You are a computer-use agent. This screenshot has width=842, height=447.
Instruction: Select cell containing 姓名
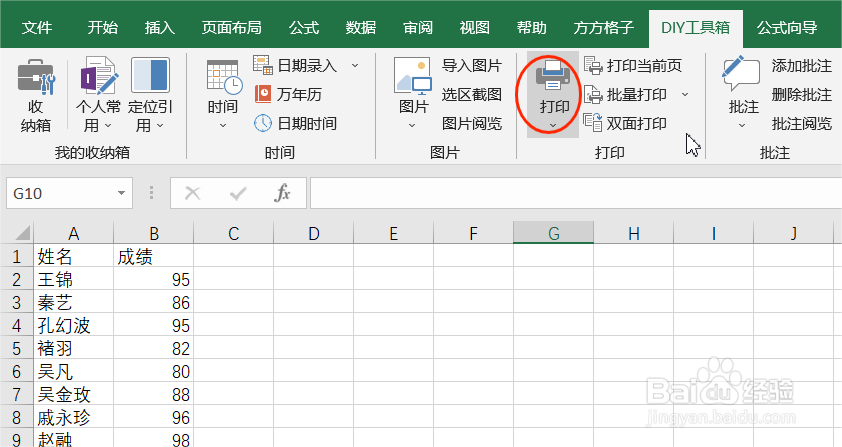74,256
